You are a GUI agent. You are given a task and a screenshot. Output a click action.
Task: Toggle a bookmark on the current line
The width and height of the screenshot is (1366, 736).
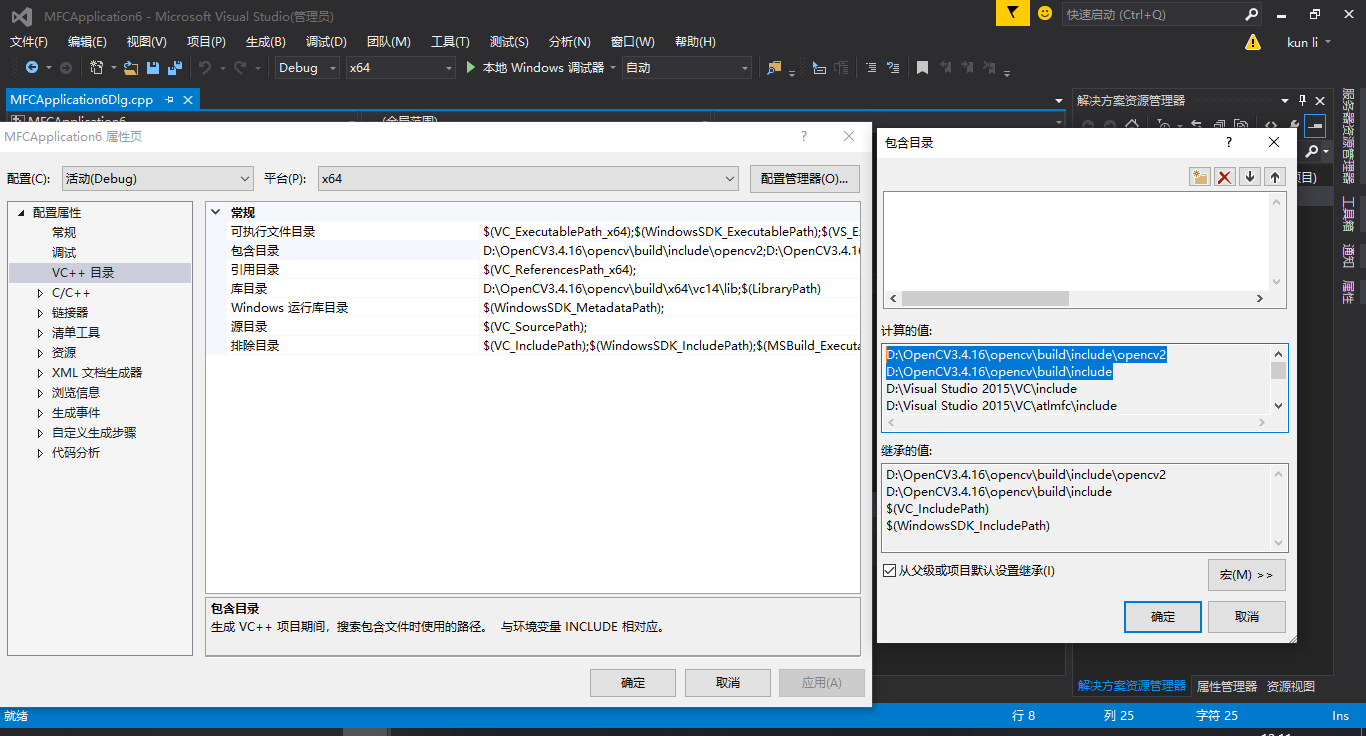[x=921, y=68]
